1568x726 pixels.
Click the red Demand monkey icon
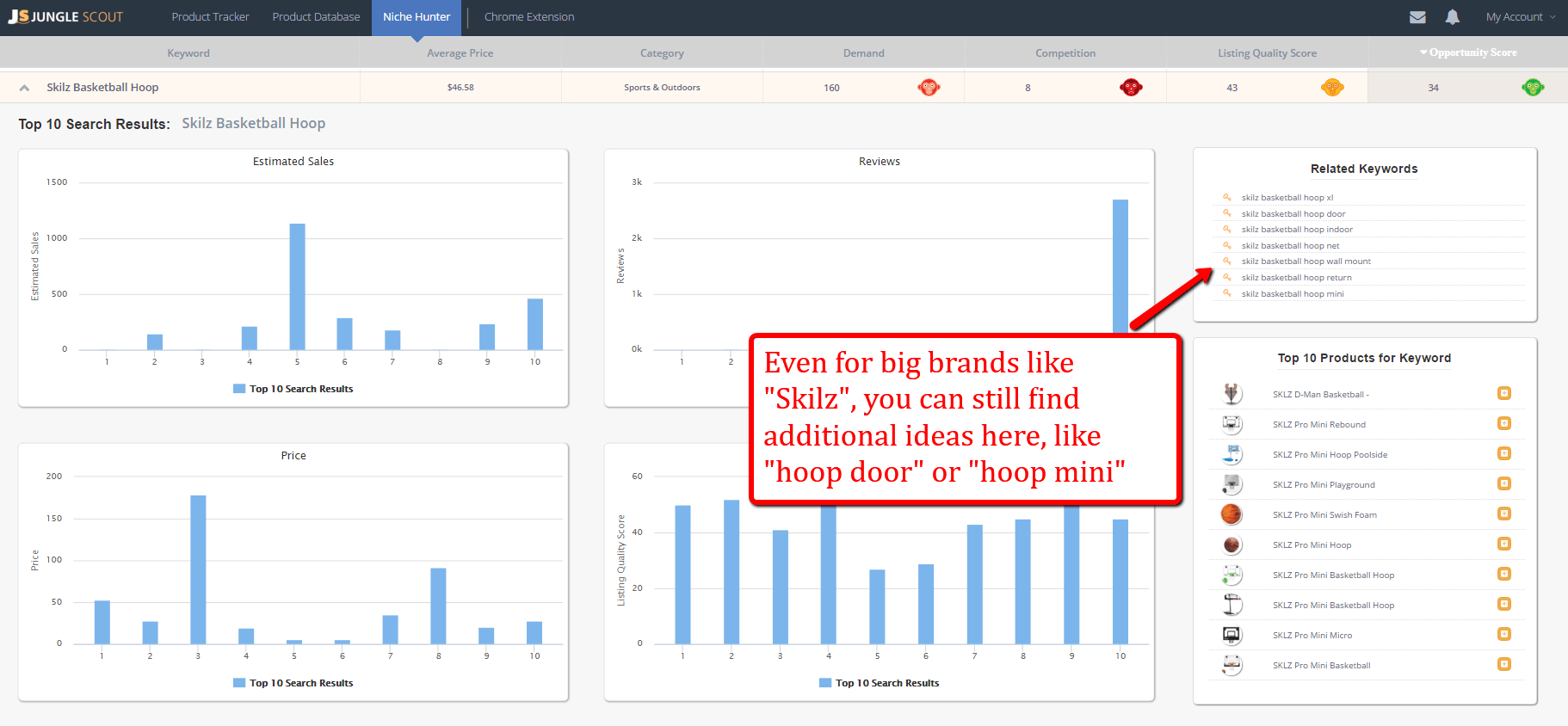[929, 87]
